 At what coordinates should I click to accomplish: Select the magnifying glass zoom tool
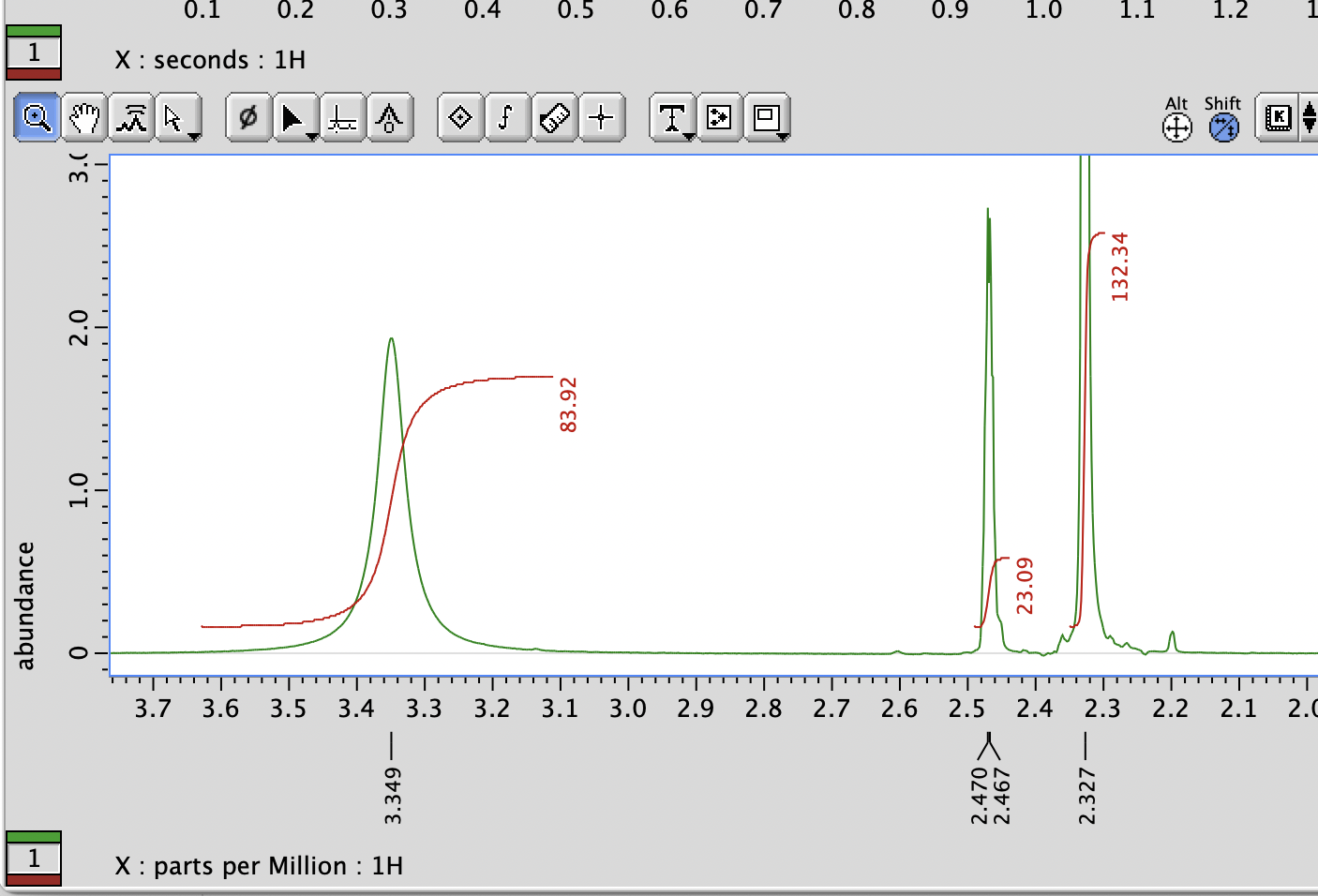pos(35,118)
